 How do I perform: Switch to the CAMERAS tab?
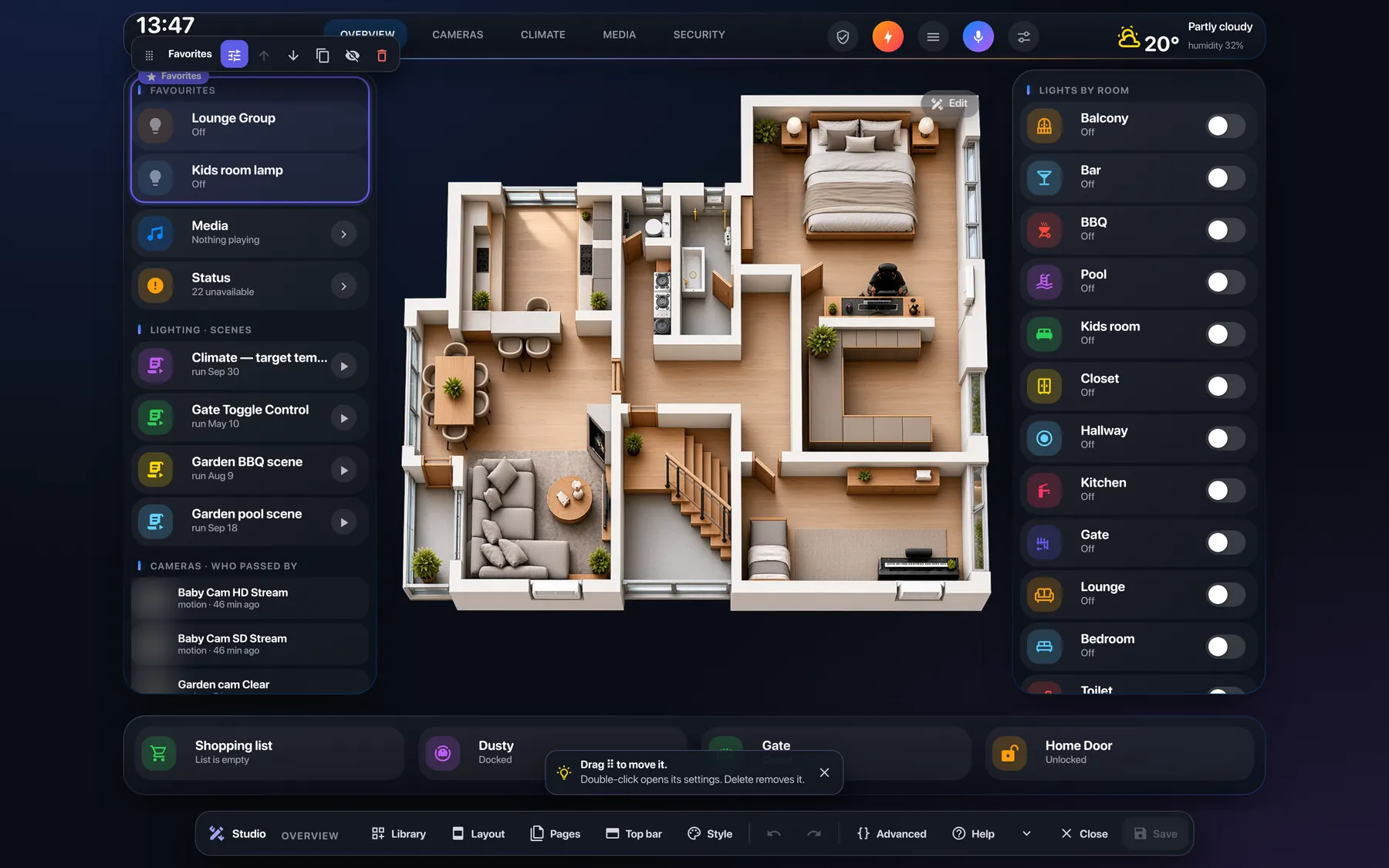pyautogui.click(x=458, y=35)
